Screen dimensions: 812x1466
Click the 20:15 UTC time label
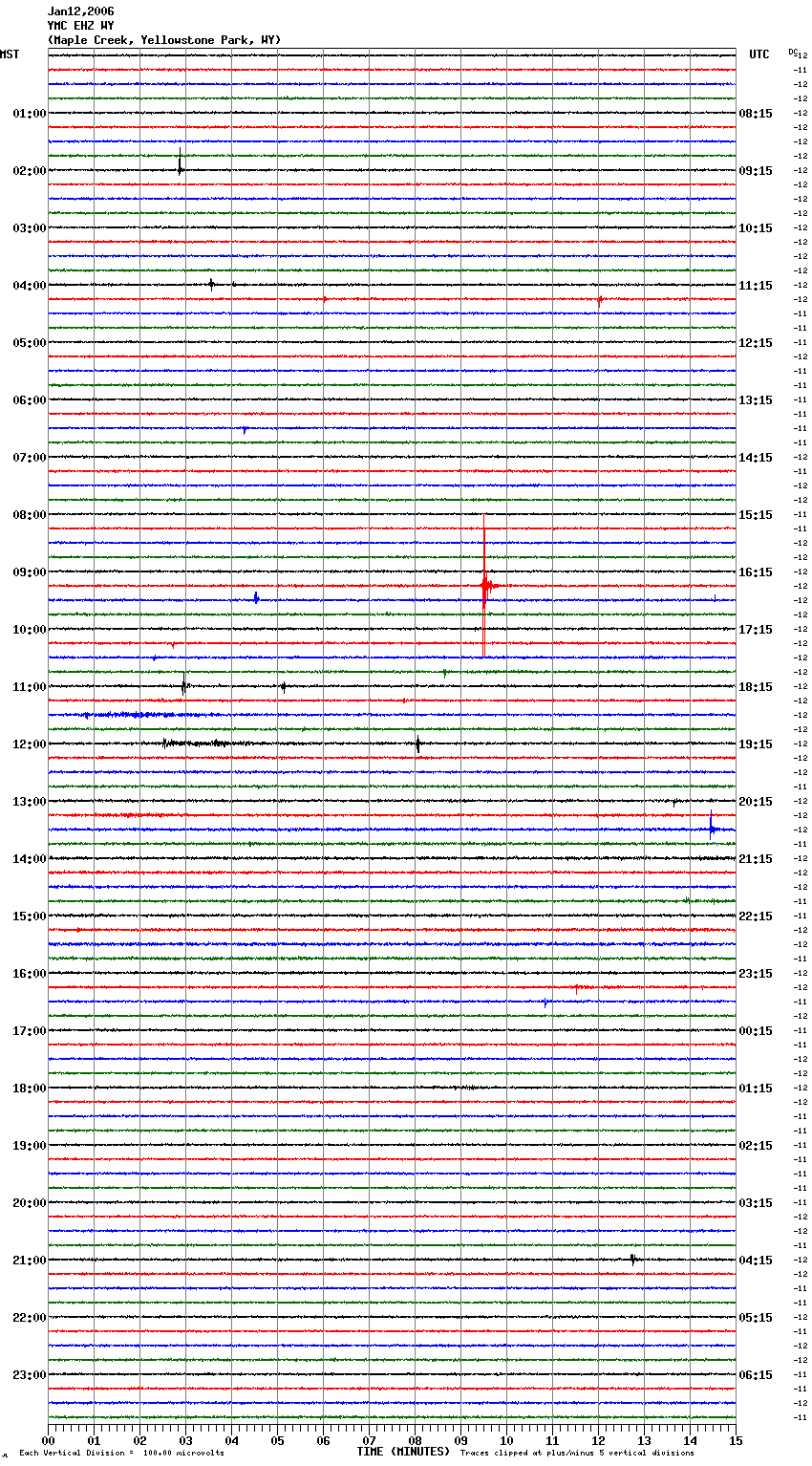756,802
